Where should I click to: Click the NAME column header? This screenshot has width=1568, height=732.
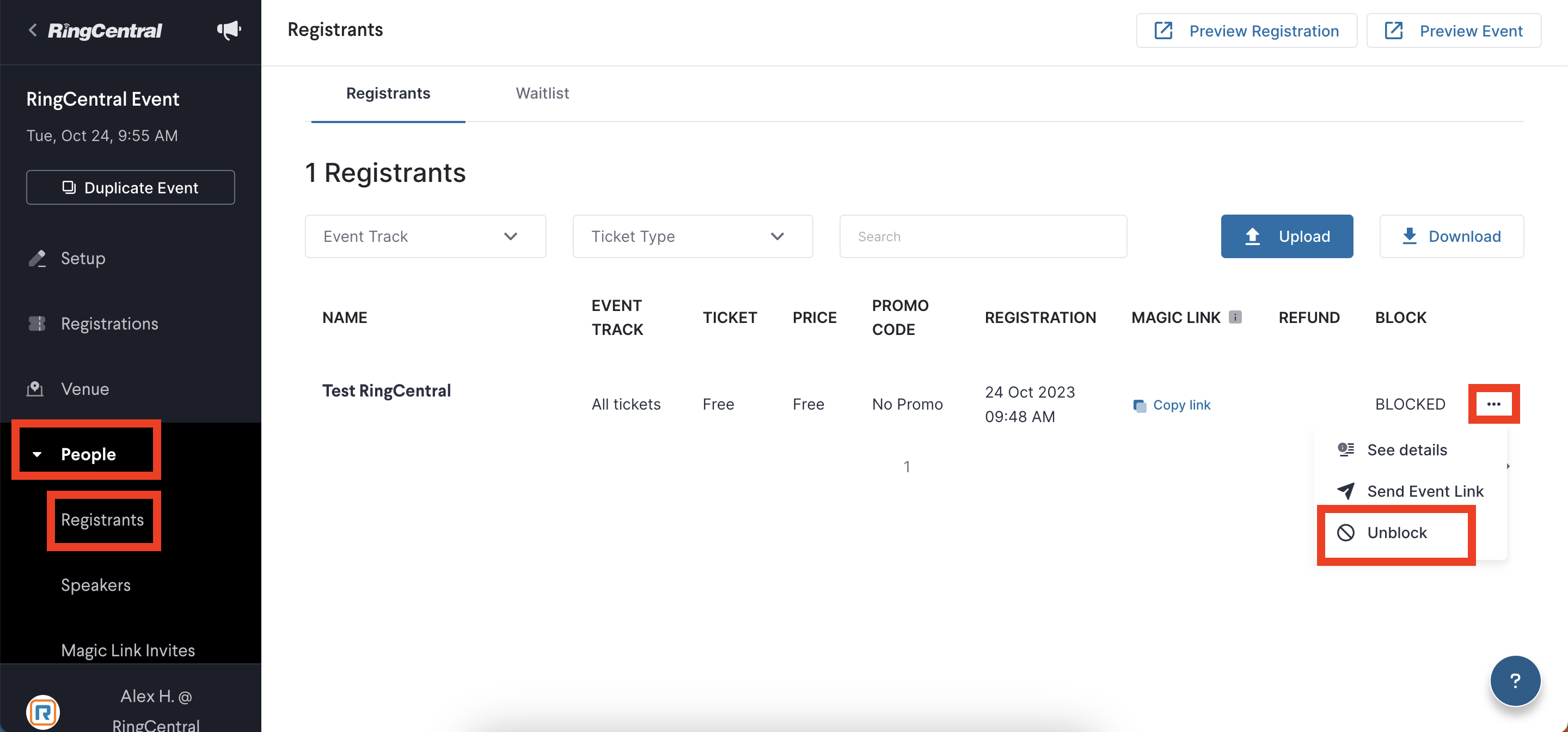tap(345, 318)
